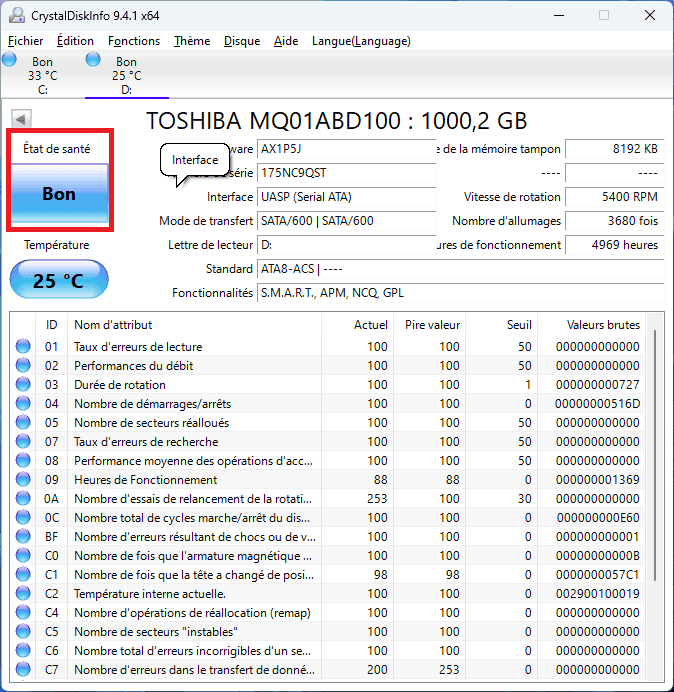Select the Température interne actuelle row

pyautogui.click(x=328, y=593)
